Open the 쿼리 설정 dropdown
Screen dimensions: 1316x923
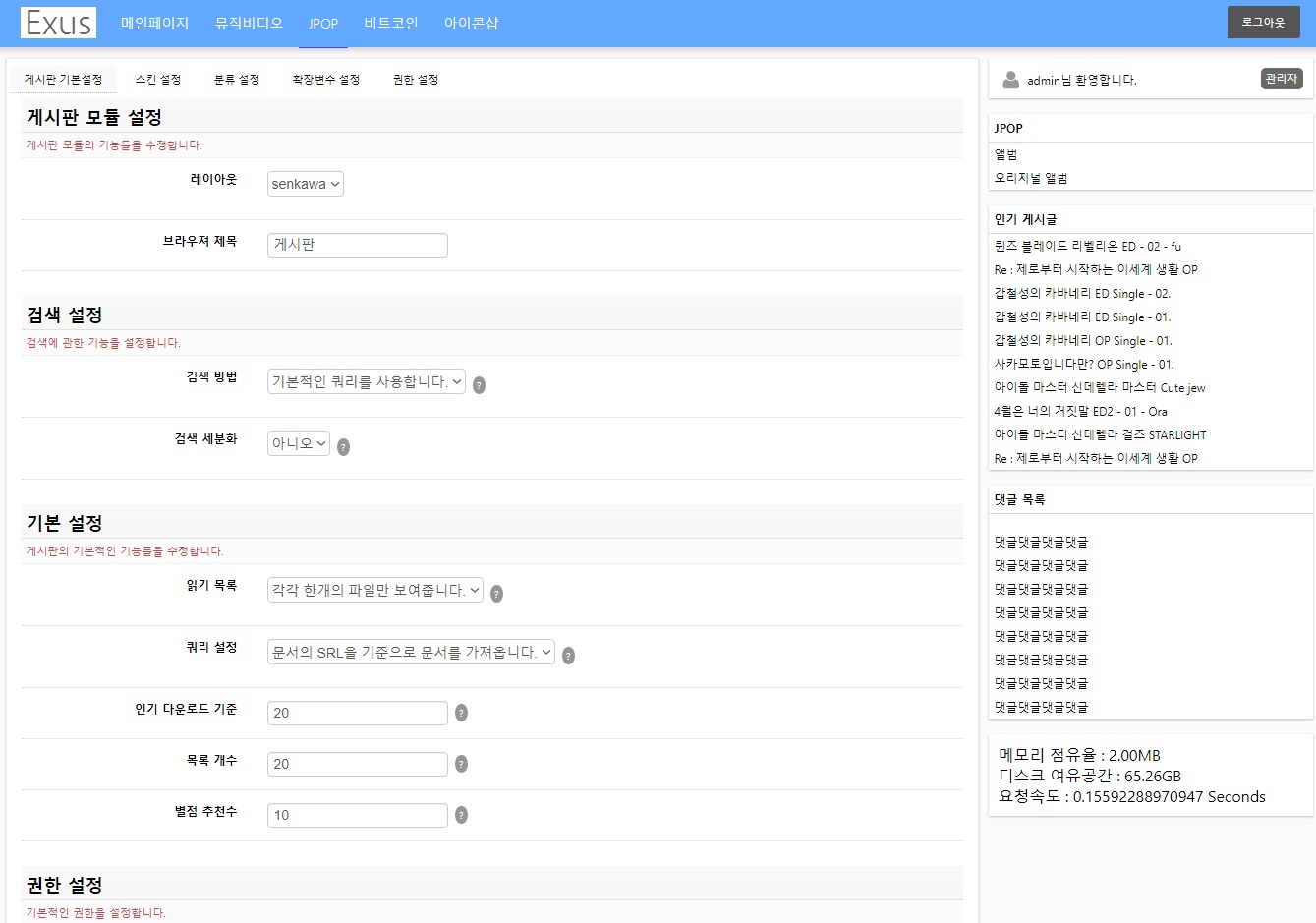(411, 652)
